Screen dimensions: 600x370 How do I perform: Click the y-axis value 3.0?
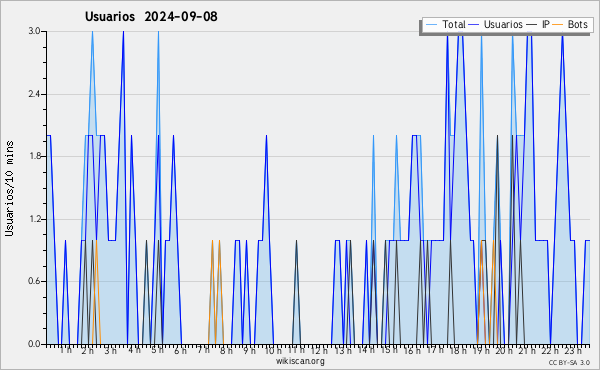tap(34, 31)
